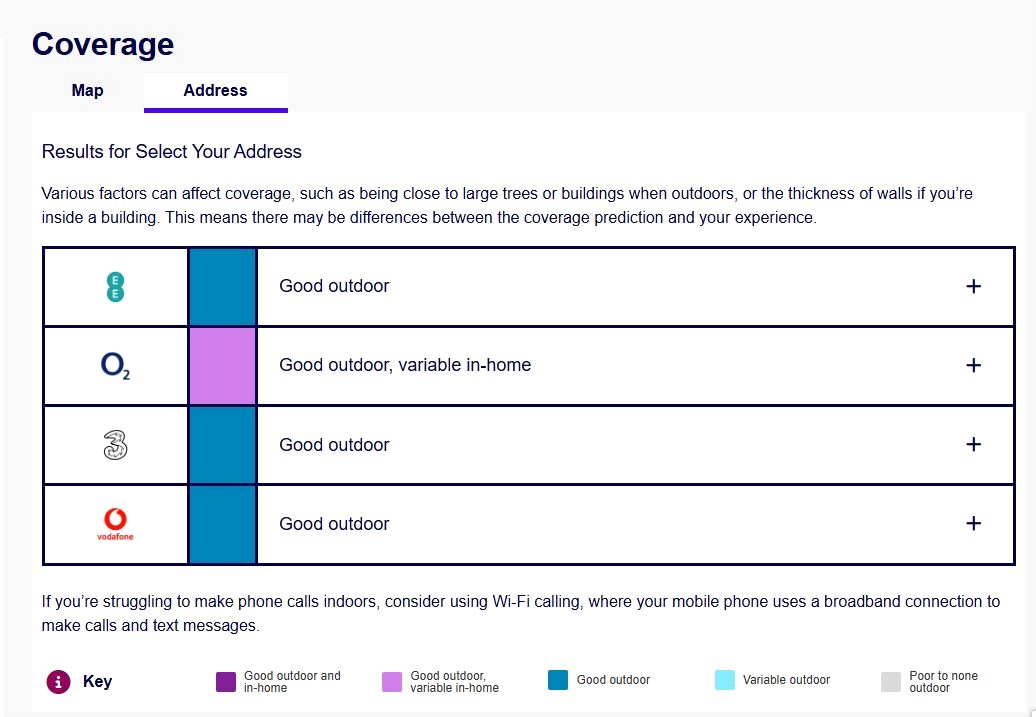Click O2 'Good outdoor, variable in-home' row text

pyautogui.click(x=405, y=366)
